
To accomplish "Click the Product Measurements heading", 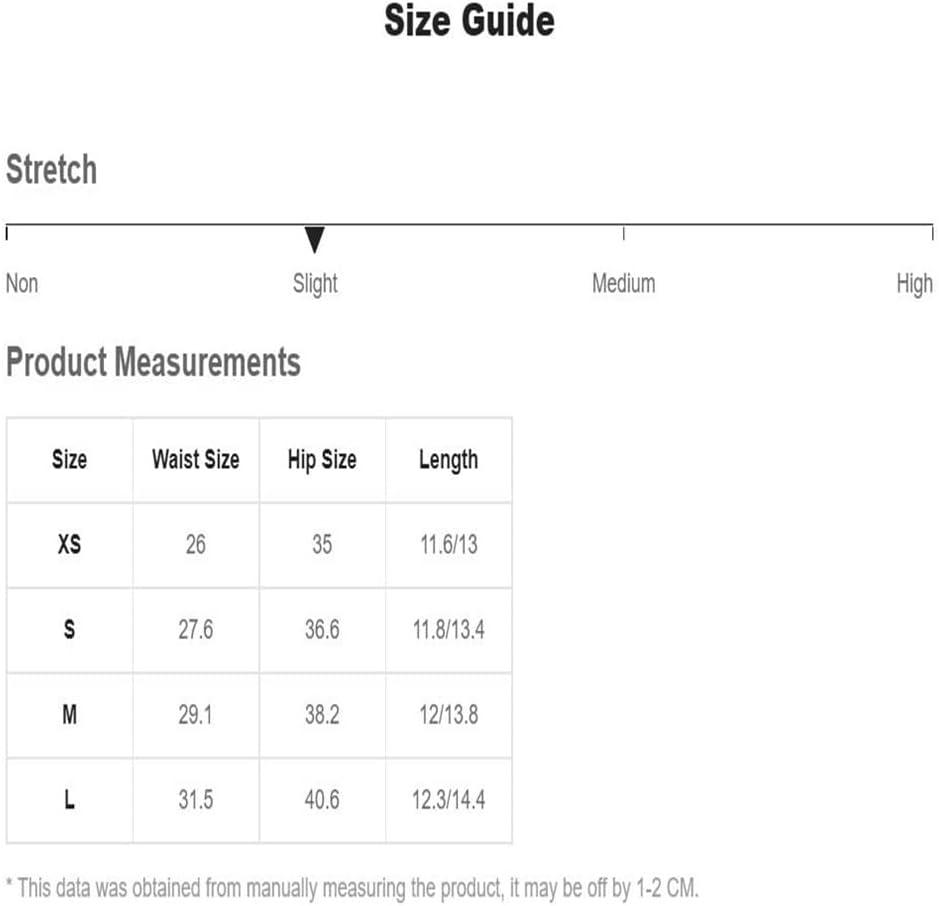I will (153, 362).
